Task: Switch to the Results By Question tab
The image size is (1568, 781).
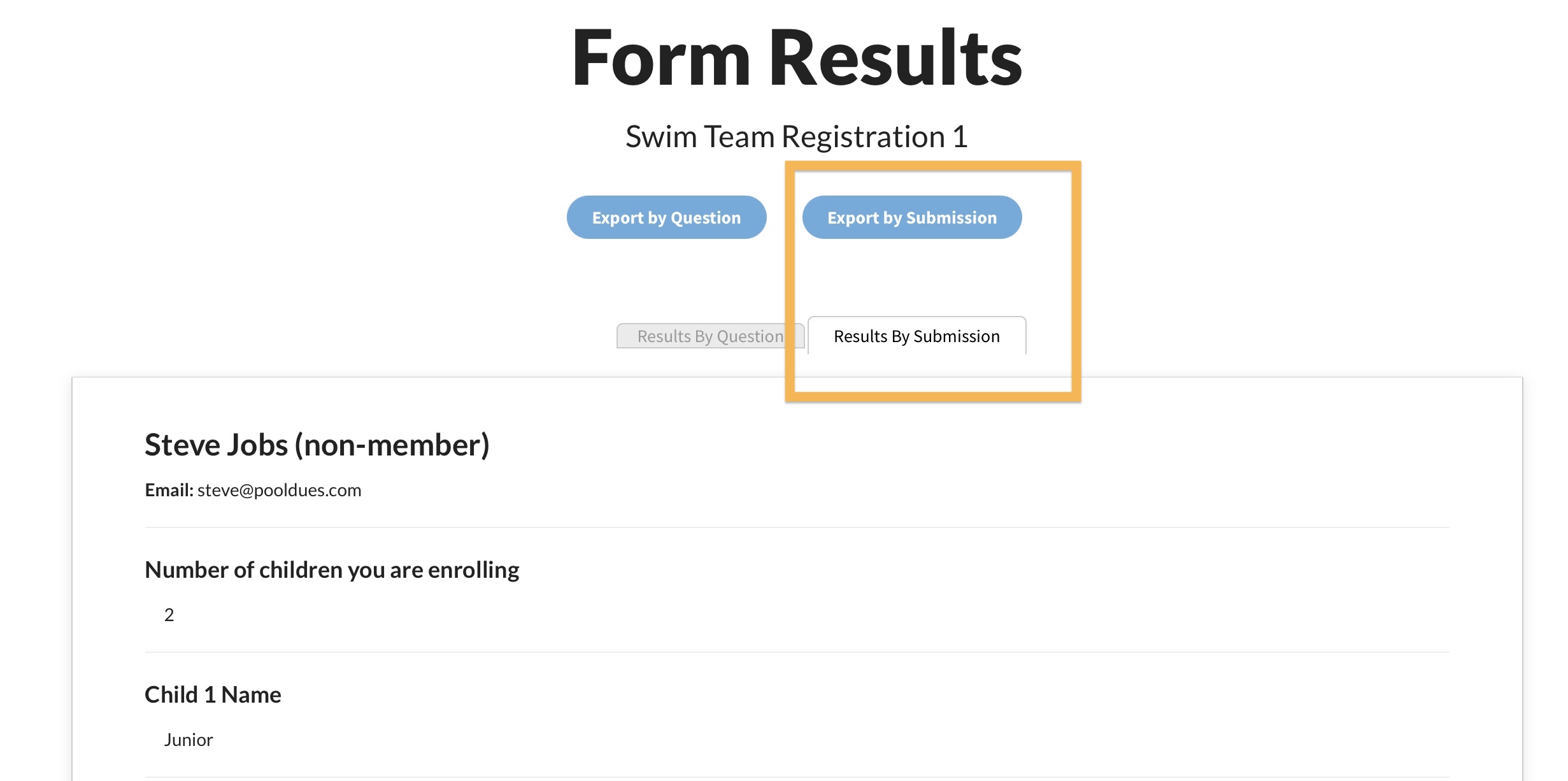Action: pos(709,336)
